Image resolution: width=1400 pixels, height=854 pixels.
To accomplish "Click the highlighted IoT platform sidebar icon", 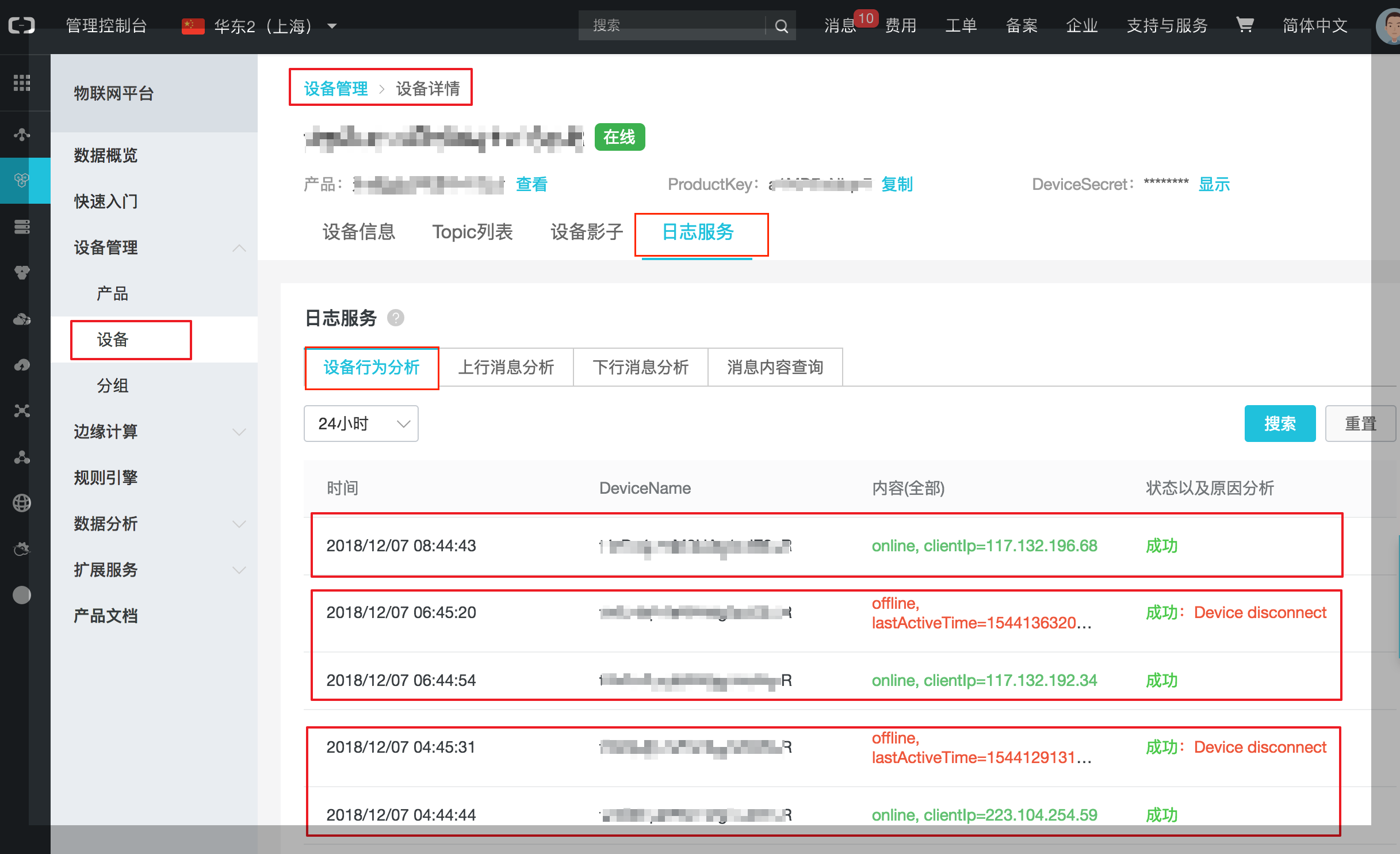I will (x=22, y=181).
